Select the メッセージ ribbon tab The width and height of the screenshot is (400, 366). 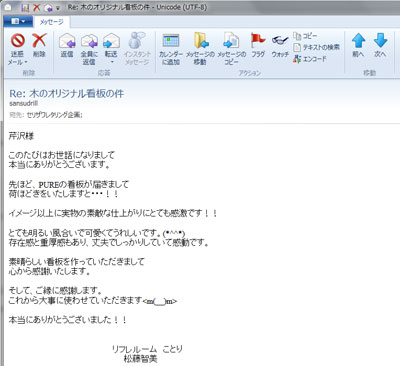click(x=52, y=22)
